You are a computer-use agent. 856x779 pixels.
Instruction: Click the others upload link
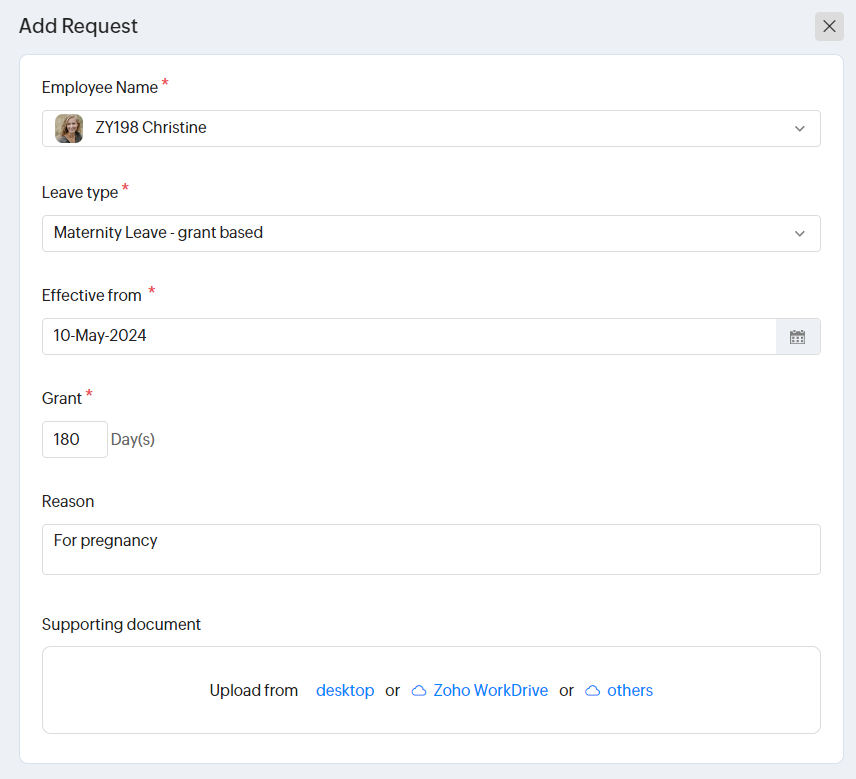pos(630,691)
